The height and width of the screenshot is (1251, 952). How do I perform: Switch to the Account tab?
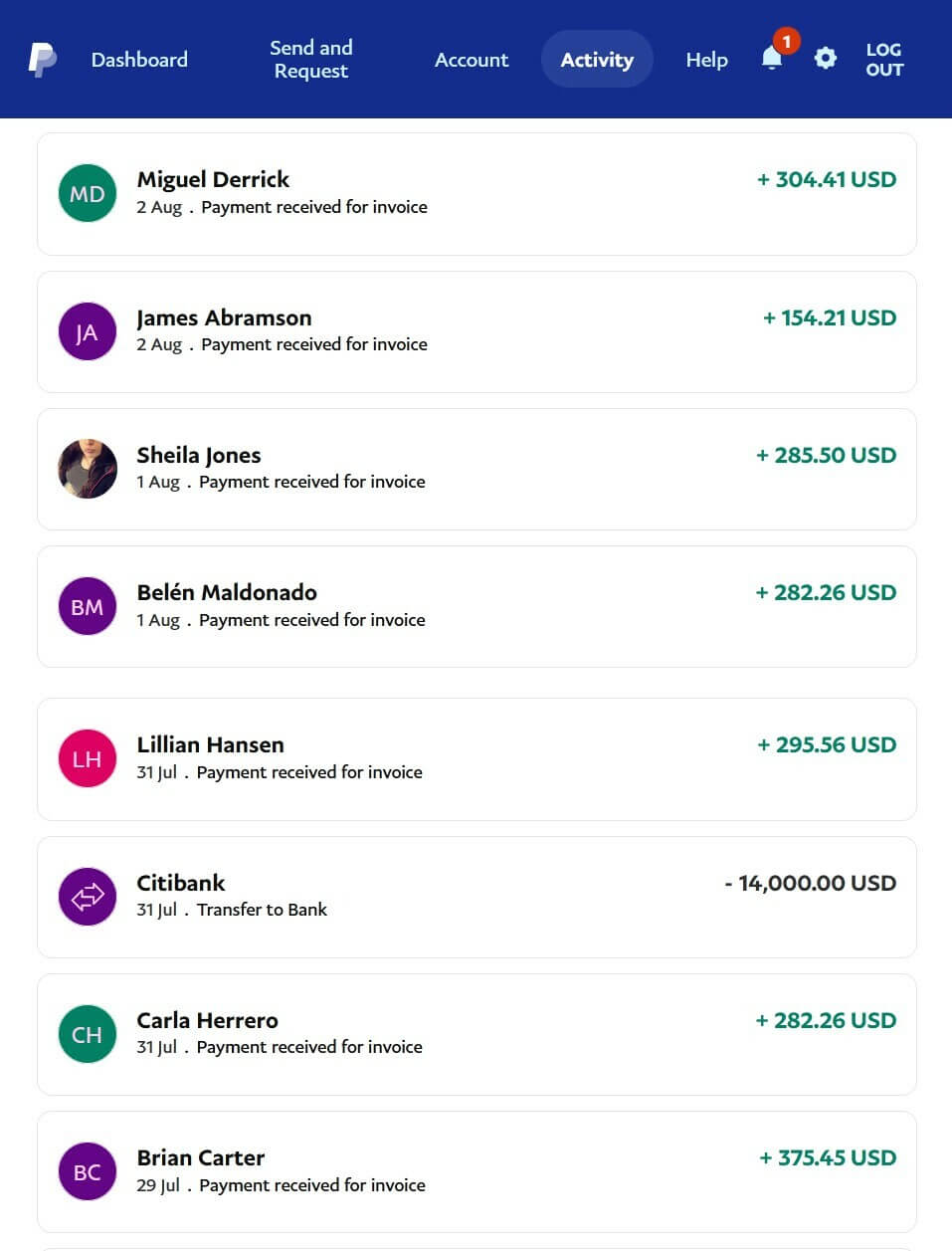click(x=472, y=60)
